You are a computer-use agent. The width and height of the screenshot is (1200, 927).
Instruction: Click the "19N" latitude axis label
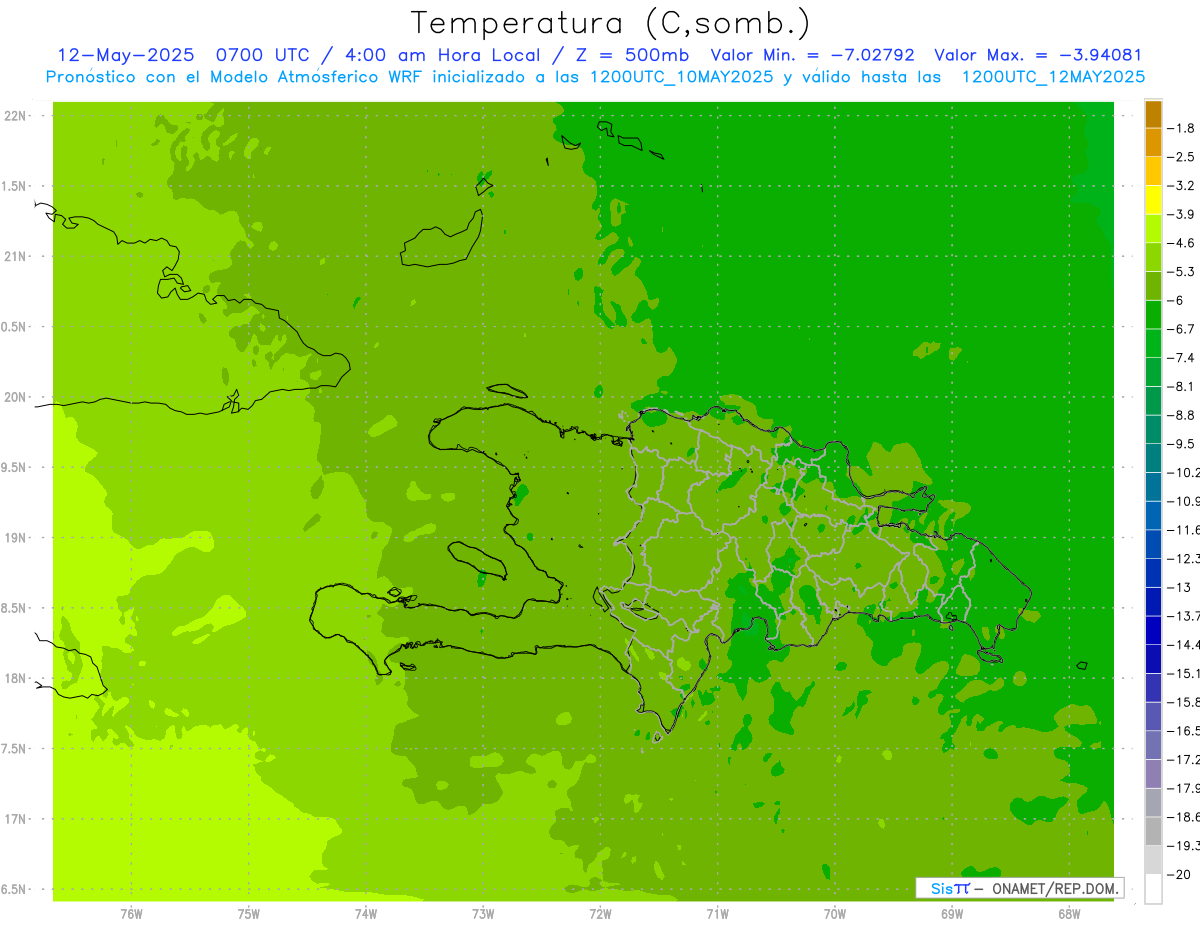click(14, 538)
